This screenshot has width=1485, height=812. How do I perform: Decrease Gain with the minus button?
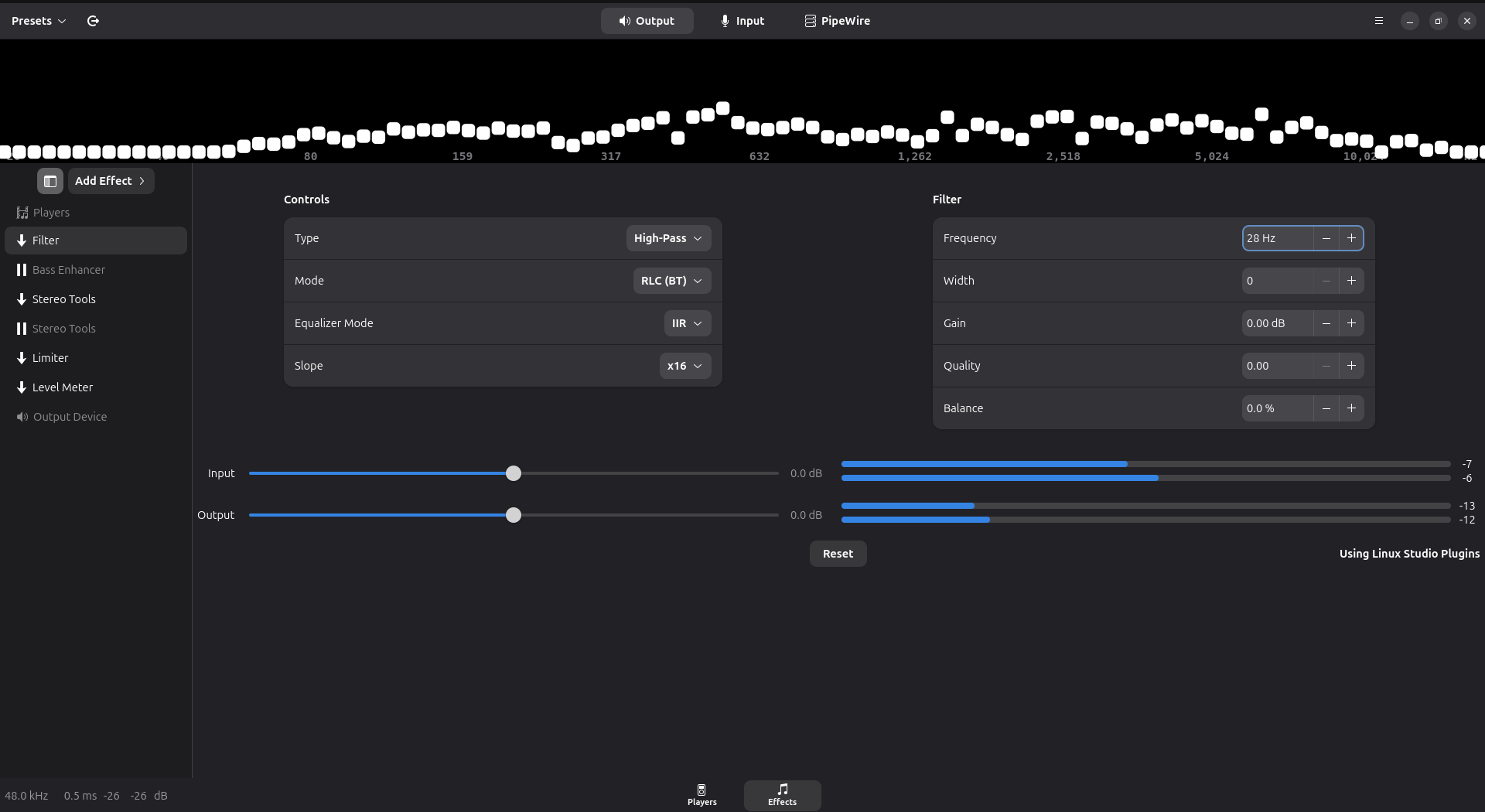1326,323
